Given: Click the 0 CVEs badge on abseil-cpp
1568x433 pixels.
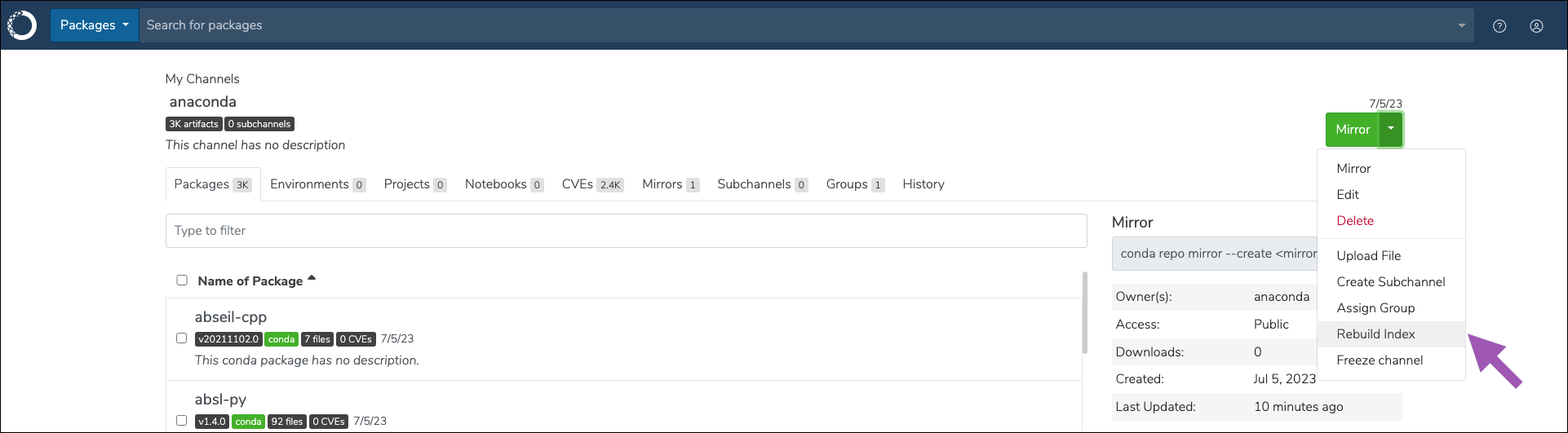Looking at the screenshot, I should coord(356,339).
